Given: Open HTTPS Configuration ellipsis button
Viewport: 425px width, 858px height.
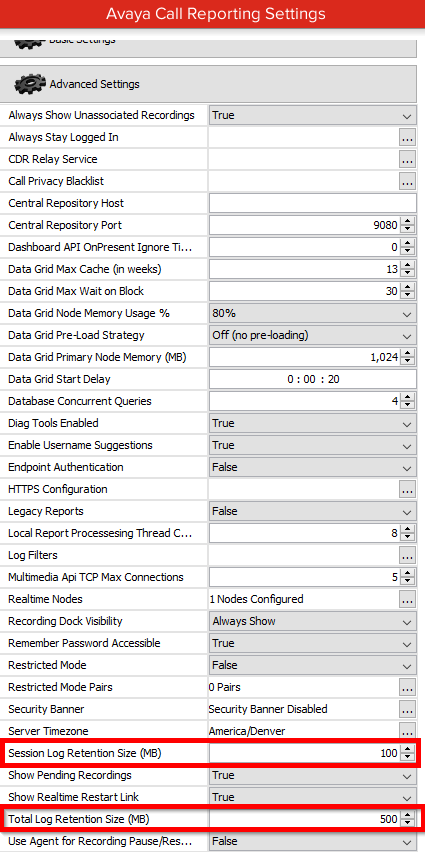Looking at the screenshot, I should click(407, 489).
